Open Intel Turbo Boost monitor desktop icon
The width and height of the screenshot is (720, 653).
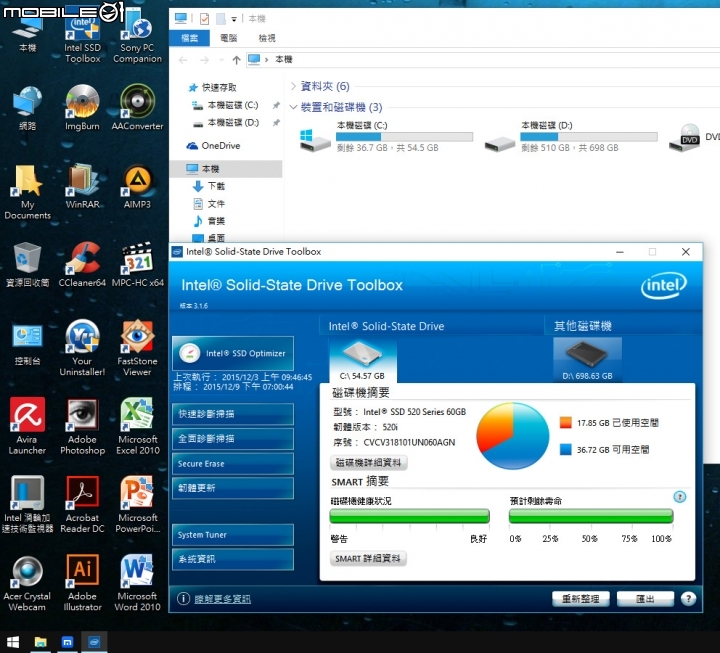pos(28,505)
